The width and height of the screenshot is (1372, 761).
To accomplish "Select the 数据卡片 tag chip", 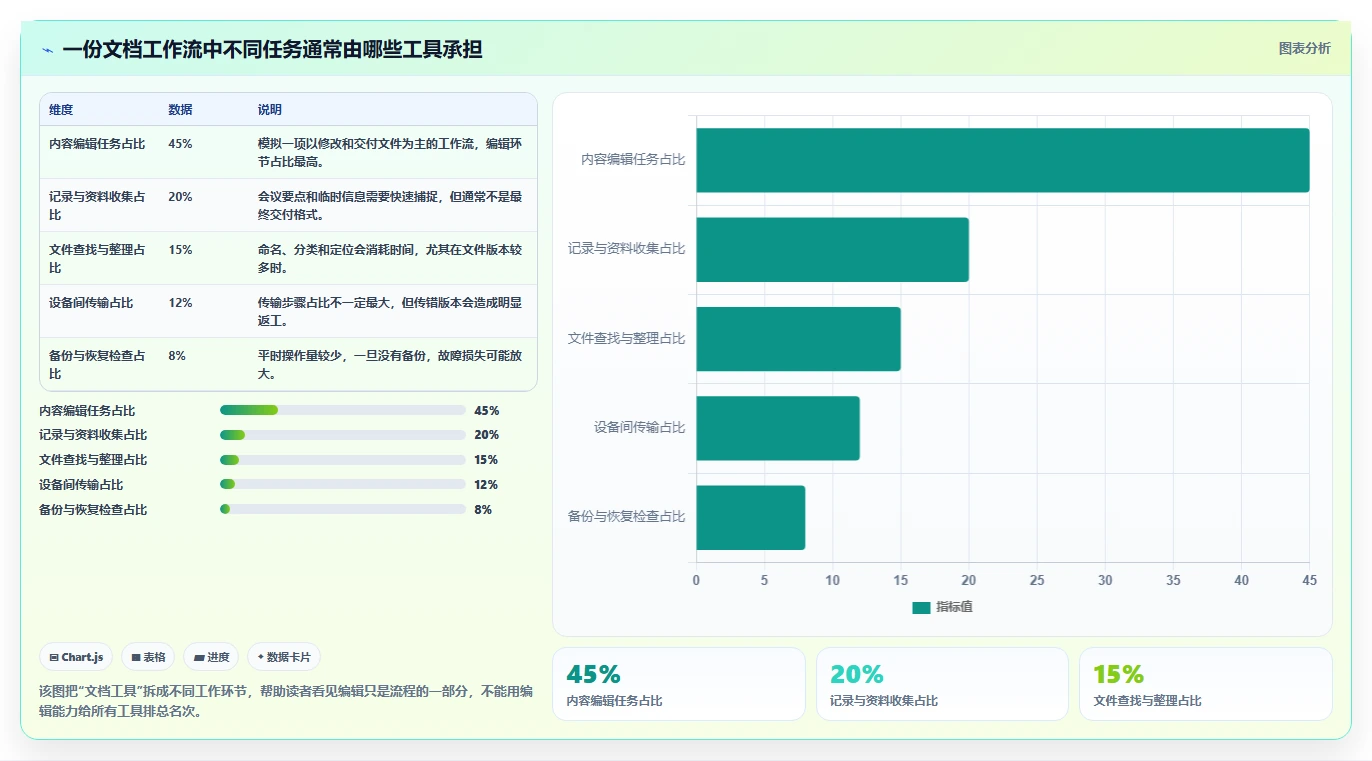I will point(284,657).
